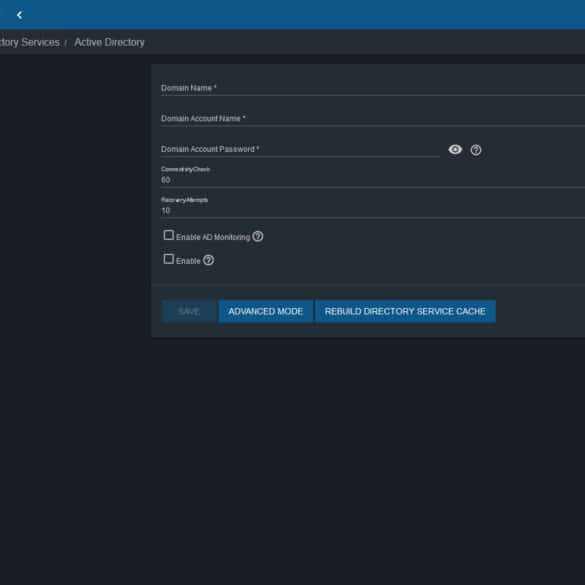The width and height of the screenshot is (585, 585).
Task: Switch to Advanced Mode
Action: point(266,311)
